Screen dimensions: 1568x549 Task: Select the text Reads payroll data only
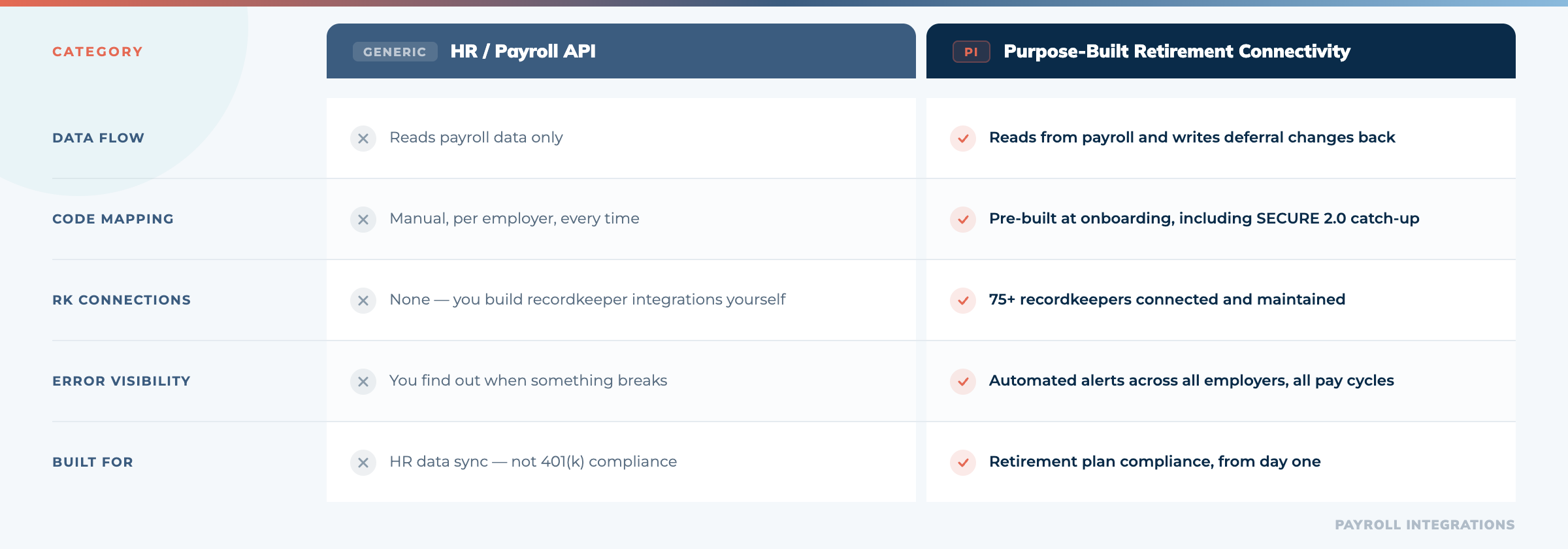[476, 138]
